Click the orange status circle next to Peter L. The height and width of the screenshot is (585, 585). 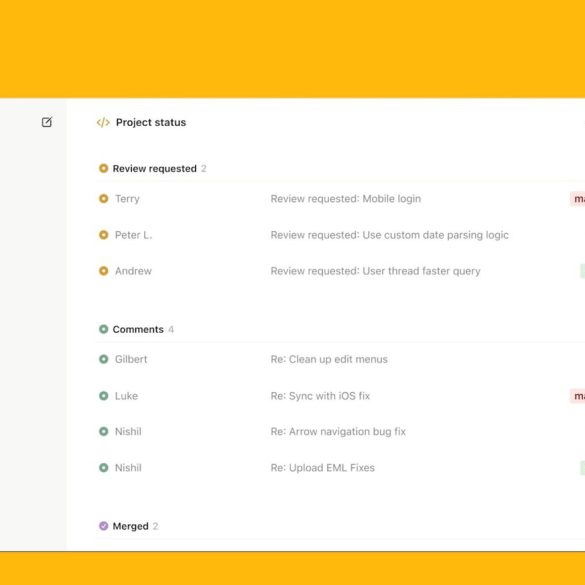click(104, 235)
